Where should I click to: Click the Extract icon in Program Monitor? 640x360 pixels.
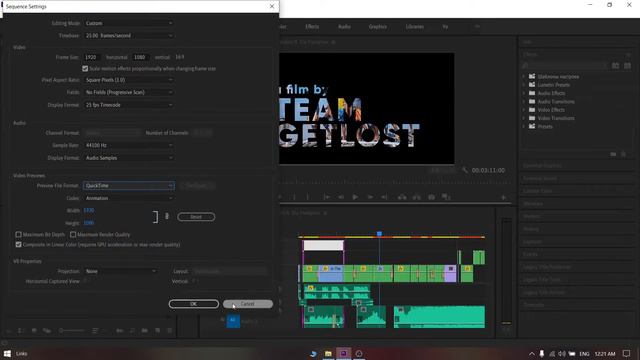[x=417, y=197]
